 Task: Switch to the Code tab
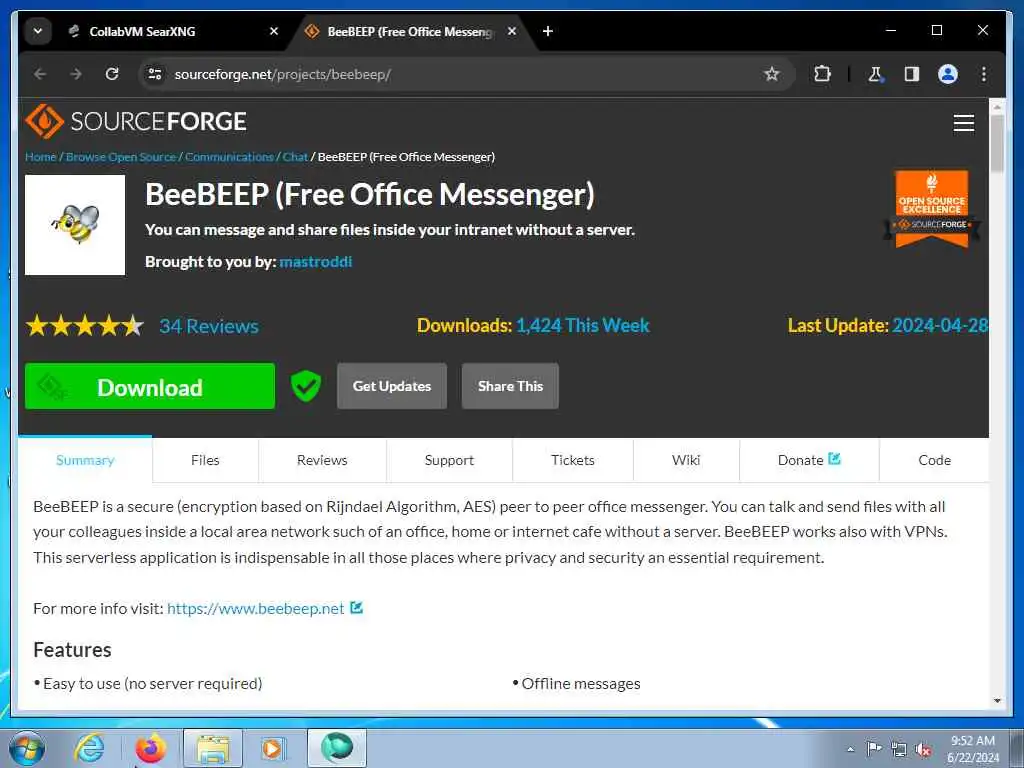tap(935, 460)
